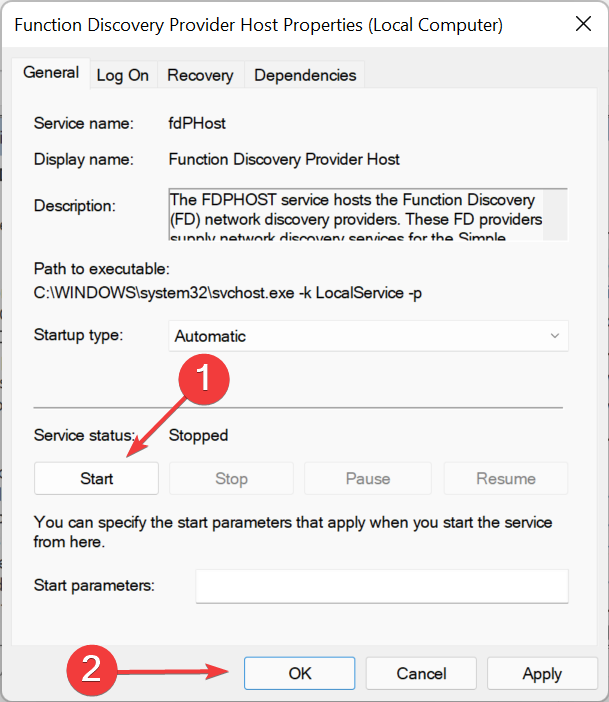Confirm changes with the OK button
Screen dimensions: 609x702
(x=300, y=674)
